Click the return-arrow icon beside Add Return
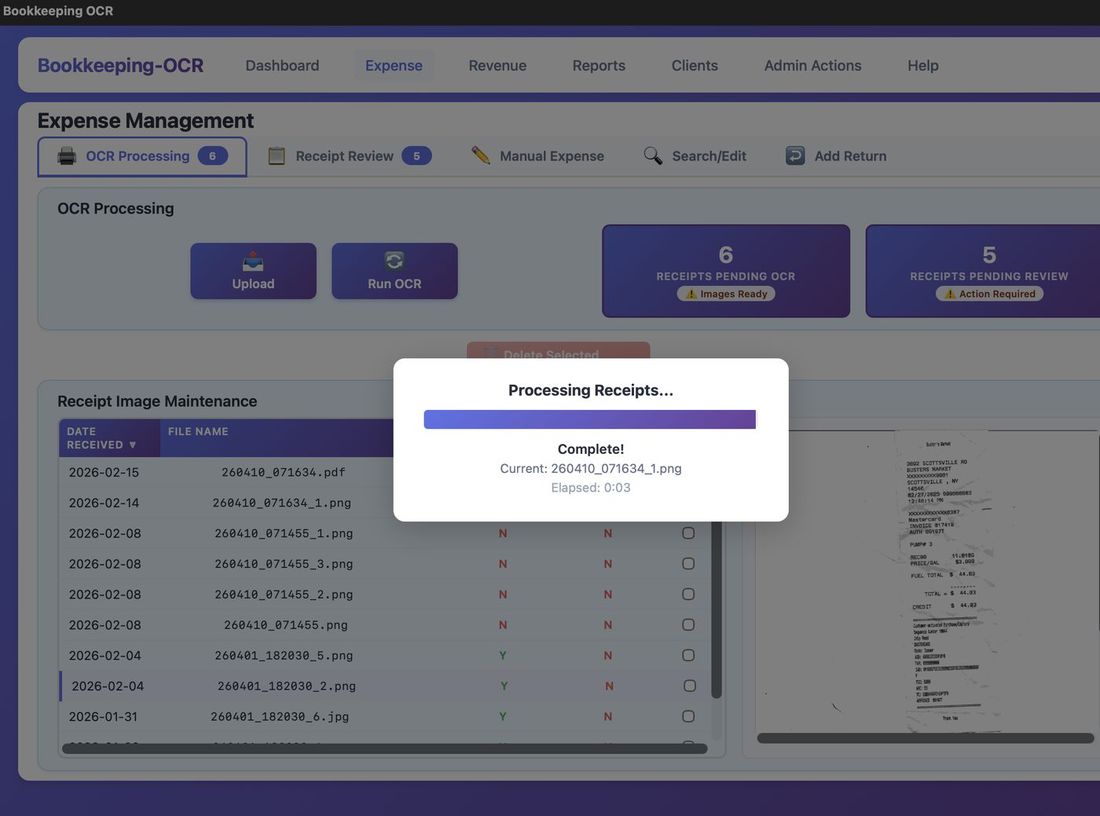Viewport: 1100px width, 816px height. click(793, 155)
